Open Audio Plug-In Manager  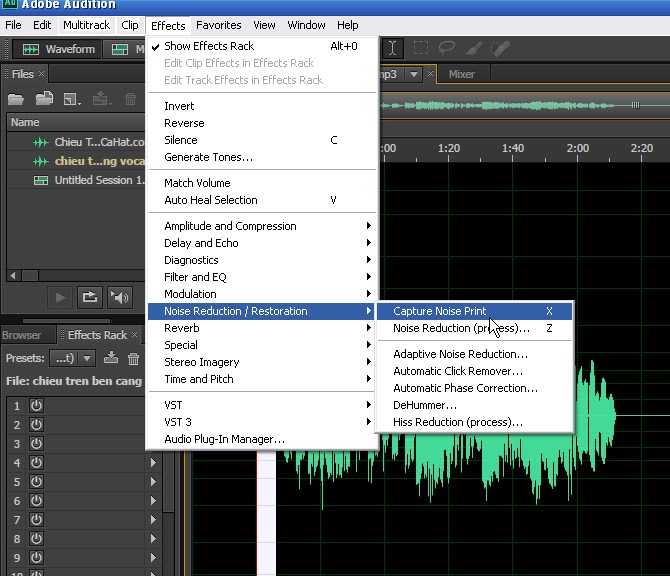(x=262, y=439)
